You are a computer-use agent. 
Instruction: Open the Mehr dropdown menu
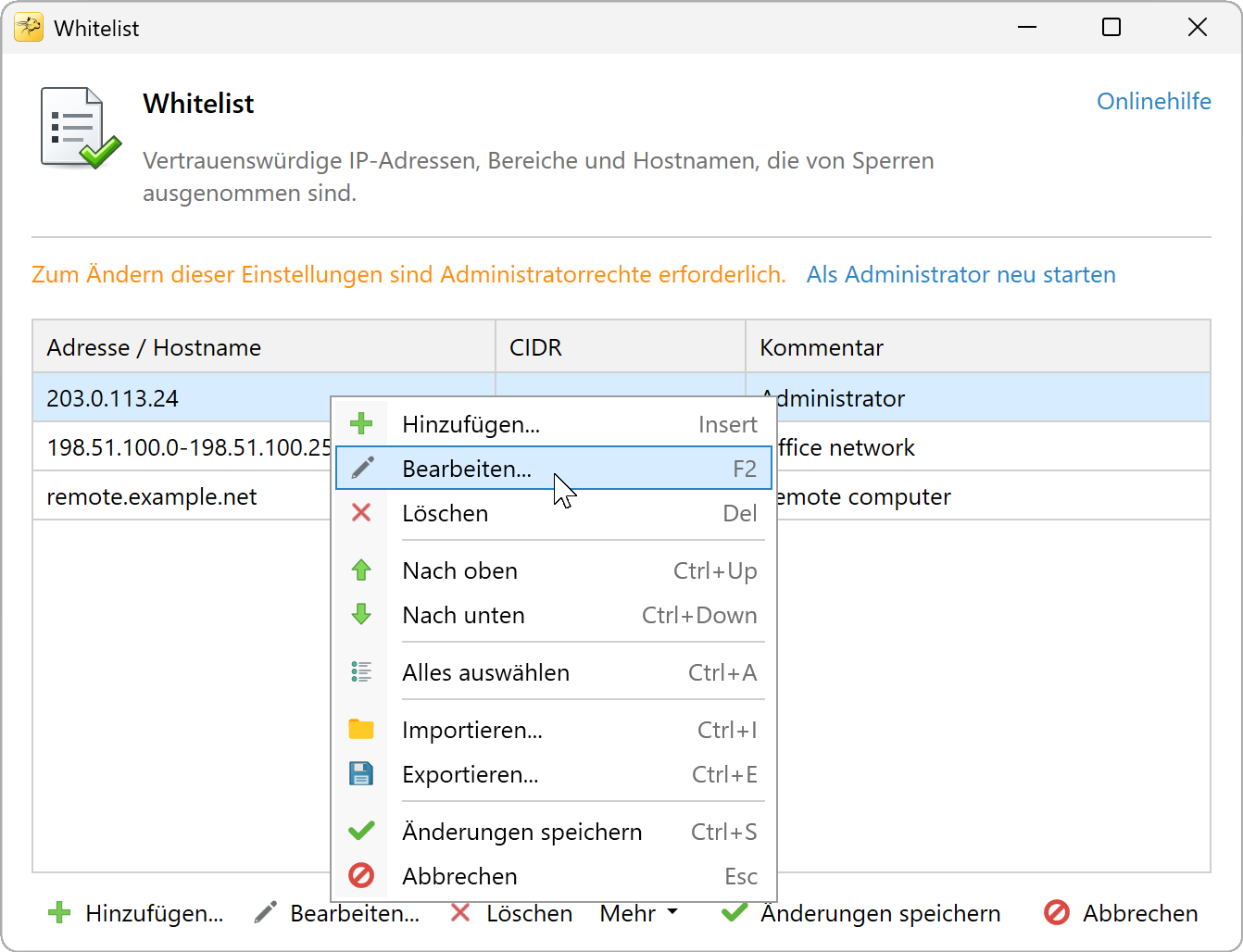click(639, 913)
